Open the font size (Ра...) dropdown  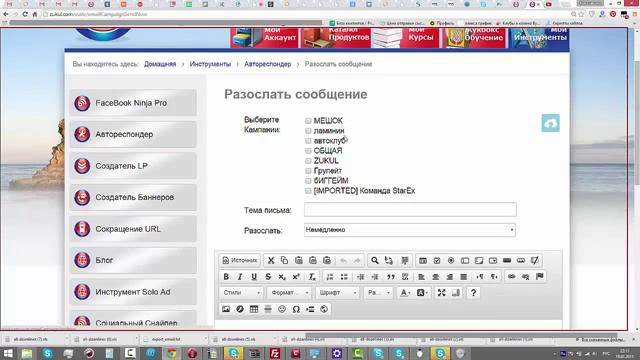(378, 293)
